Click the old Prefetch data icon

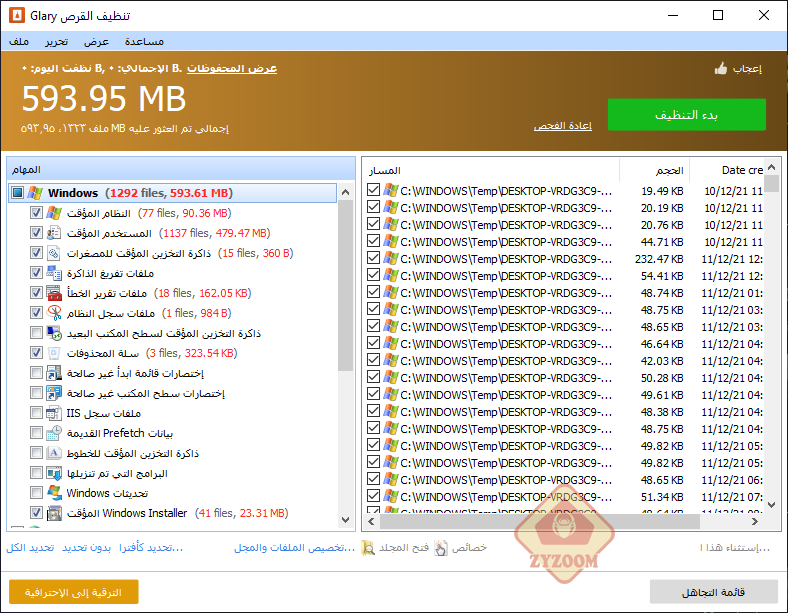click(54, 433)
